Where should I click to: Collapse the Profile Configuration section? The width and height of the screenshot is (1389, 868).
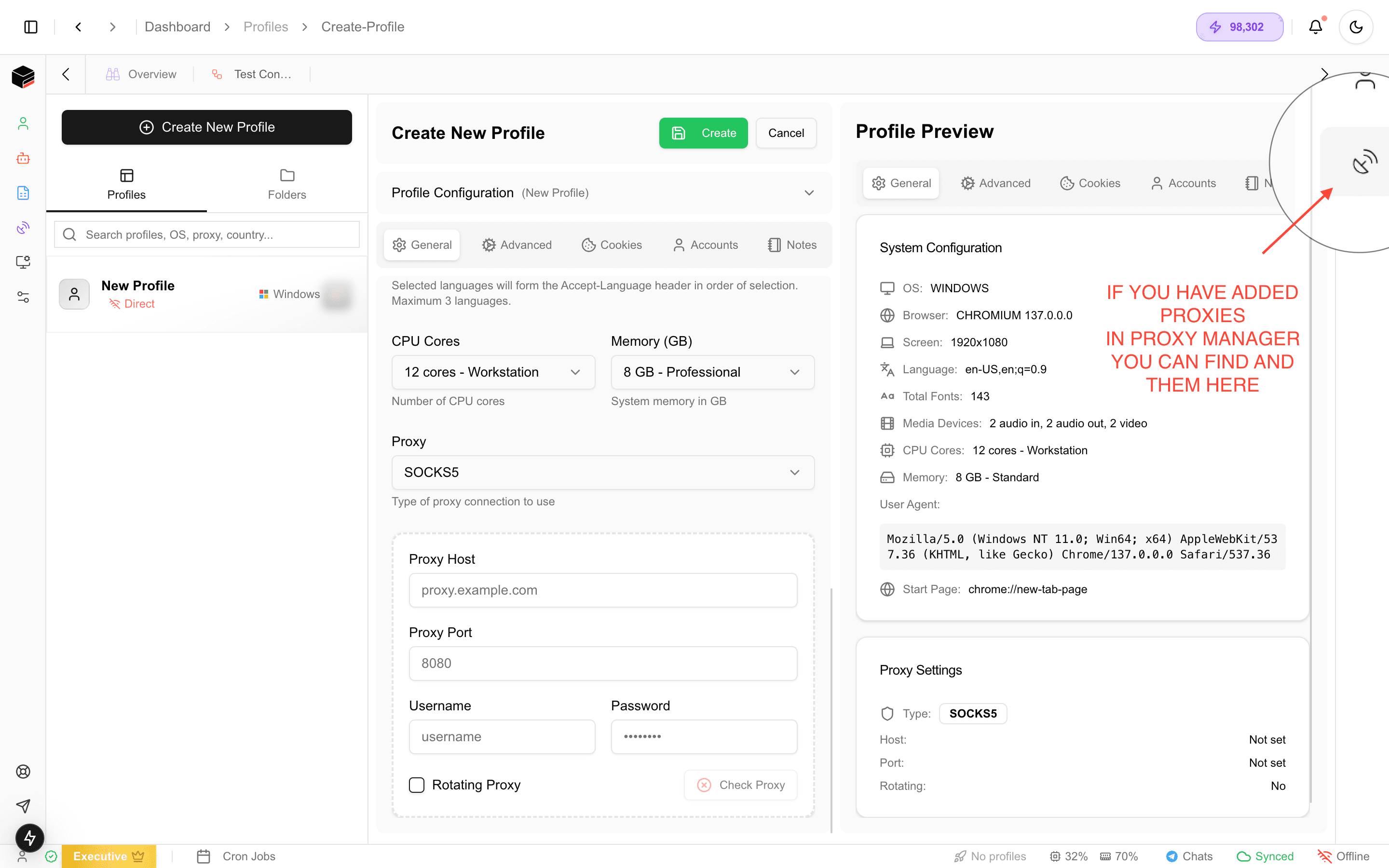click(x=809, y=193)
